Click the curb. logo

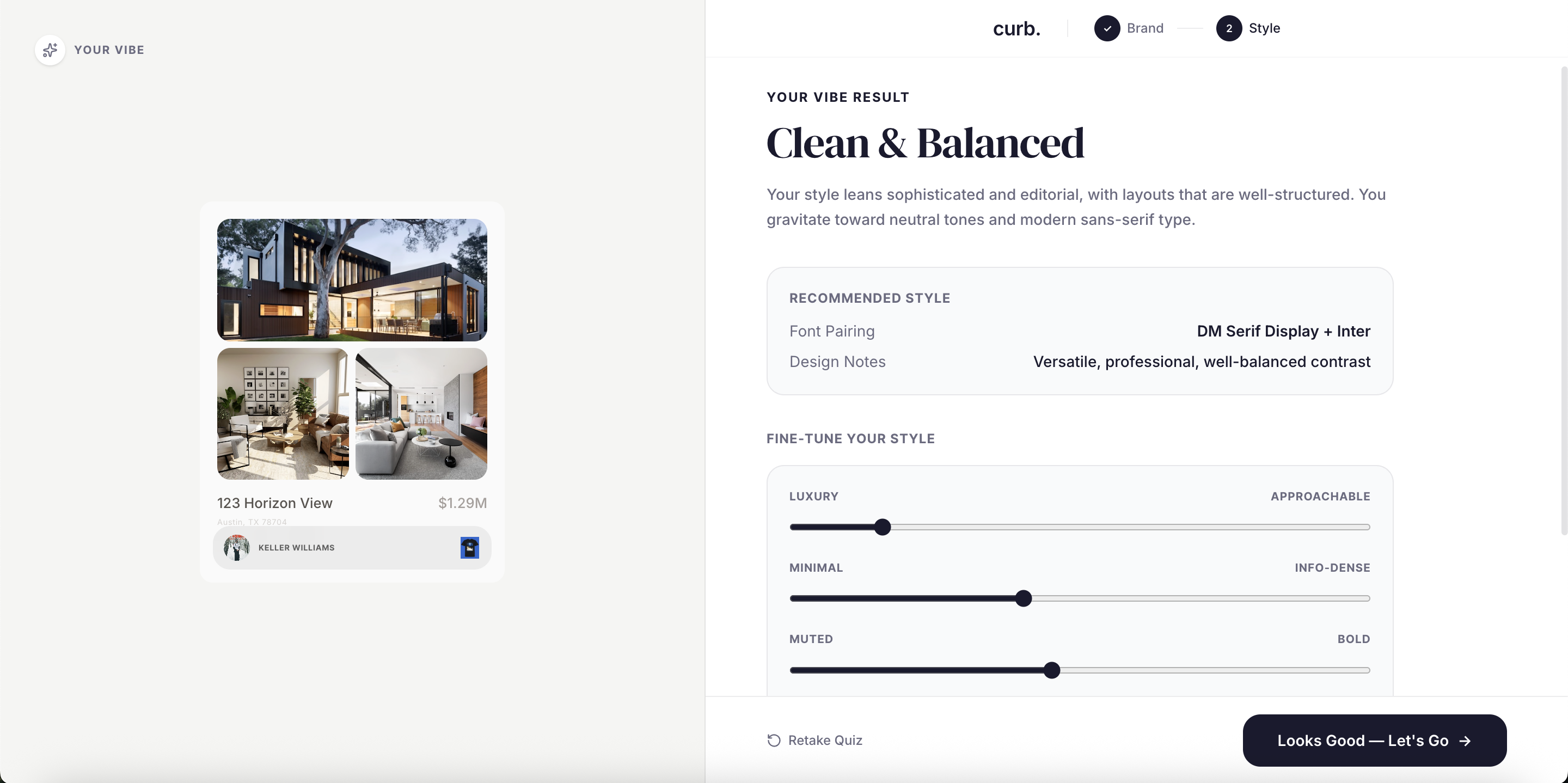1016,29
